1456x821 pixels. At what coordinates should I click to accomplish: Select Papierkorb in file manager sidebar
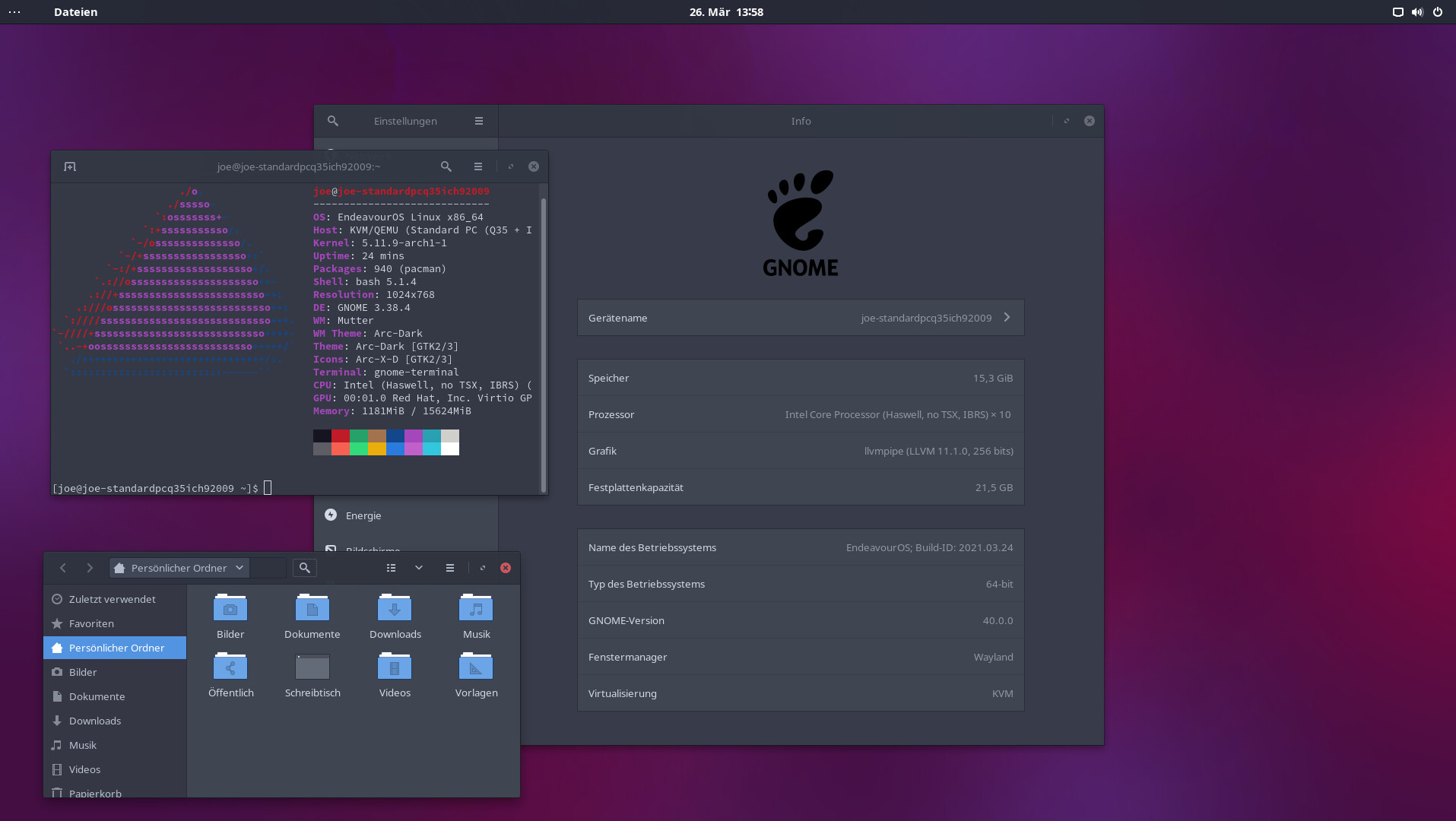coord(115,792)
